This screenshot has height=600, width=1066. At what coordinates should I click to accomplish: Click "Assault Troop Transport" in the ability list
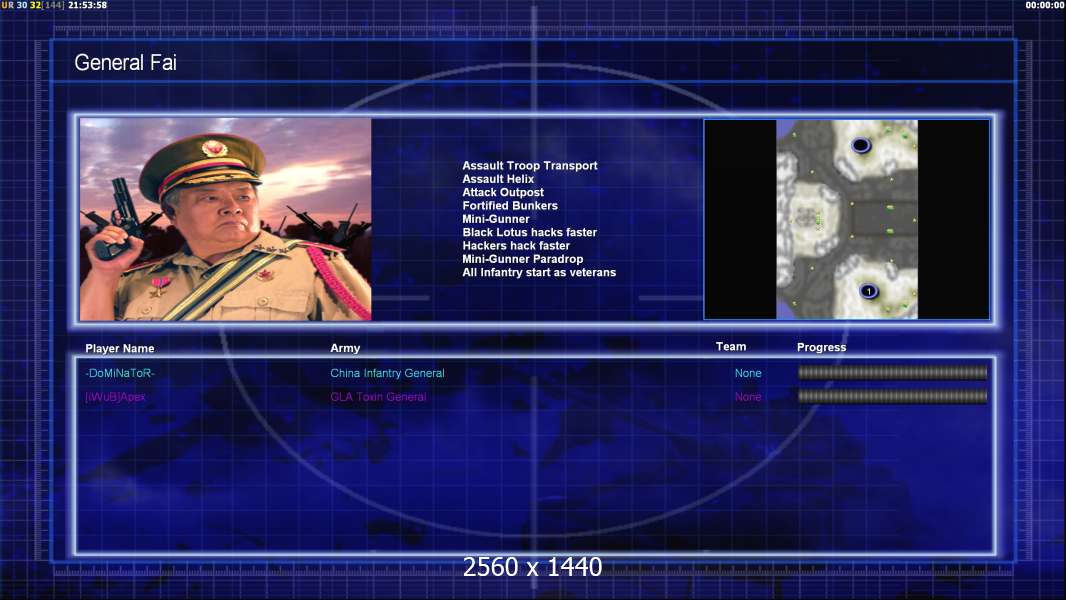[x=530, y=166]
